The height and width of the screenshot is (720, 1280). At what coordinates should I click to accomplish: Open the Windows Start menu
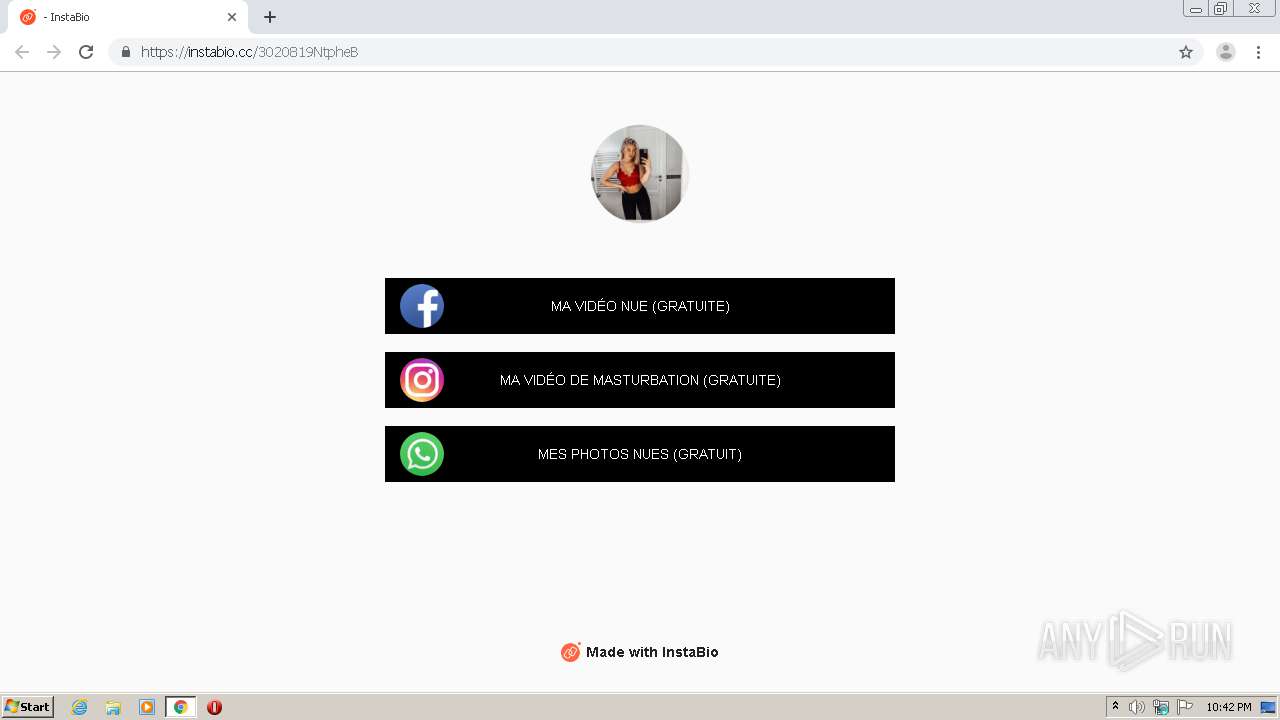[28, 707]
